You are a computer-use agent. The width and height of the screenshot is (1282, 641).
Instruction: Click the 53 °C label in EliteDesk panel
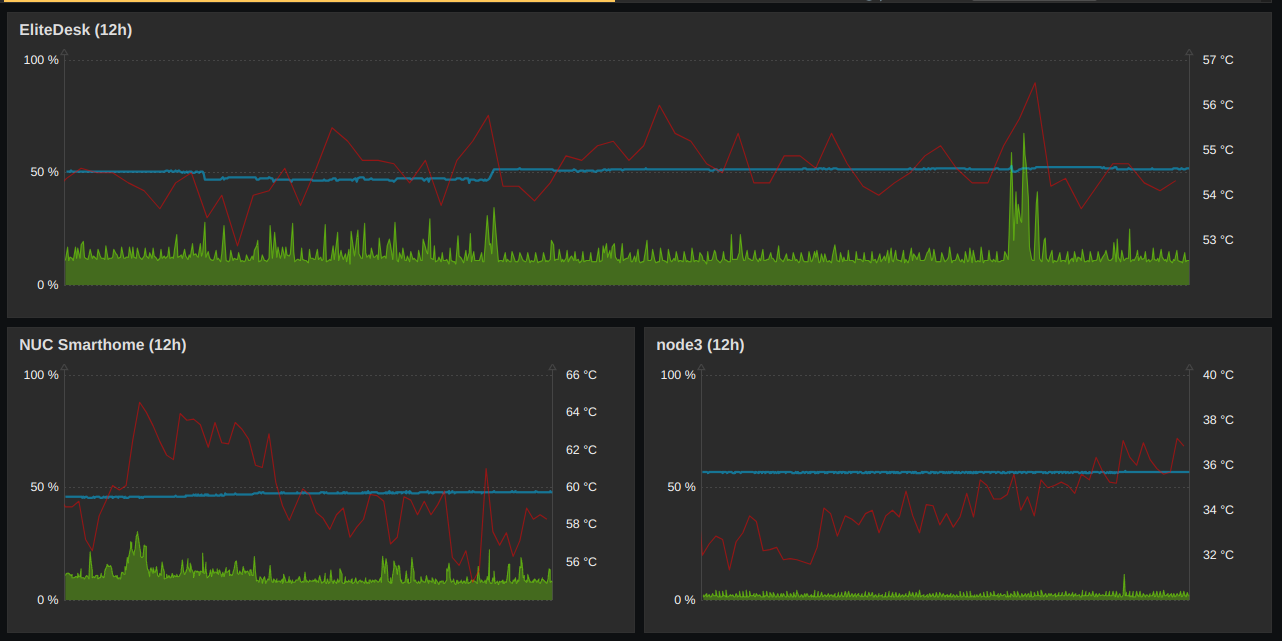(1218, 240)
